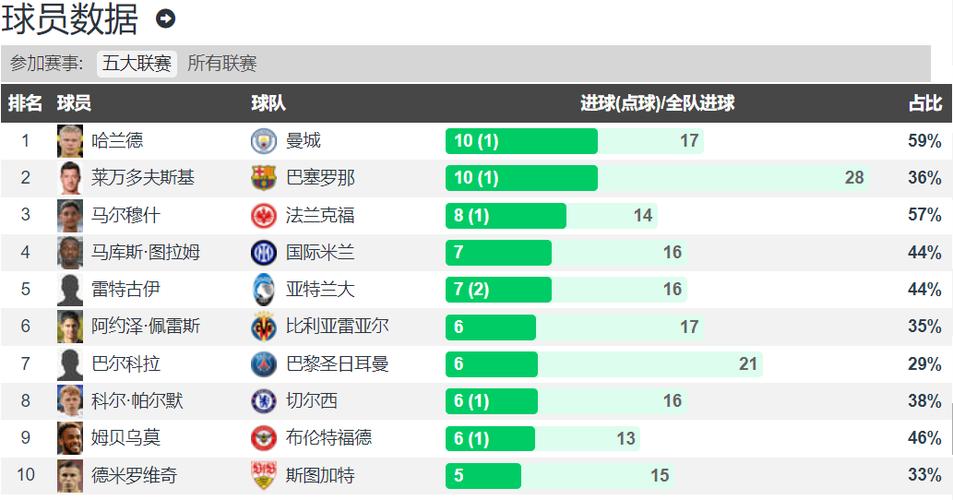Click the Stuttgart club crest
The image size is (953, 500).
[x=263, y=475]
